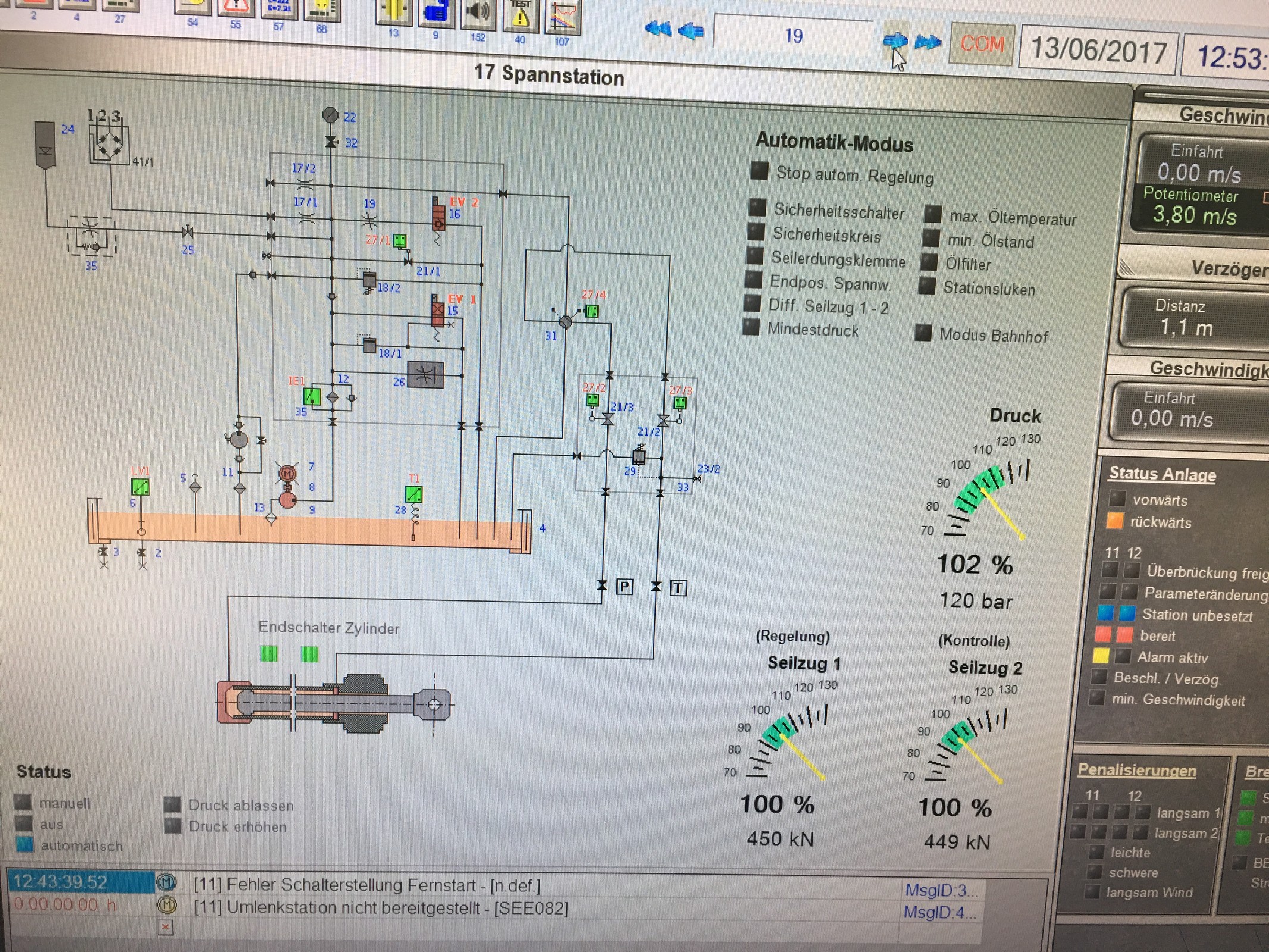This screenshot has height=952, width=1269.
Task: Toggle Stop autom. Regelung indicator
Action: pos(759,171)
